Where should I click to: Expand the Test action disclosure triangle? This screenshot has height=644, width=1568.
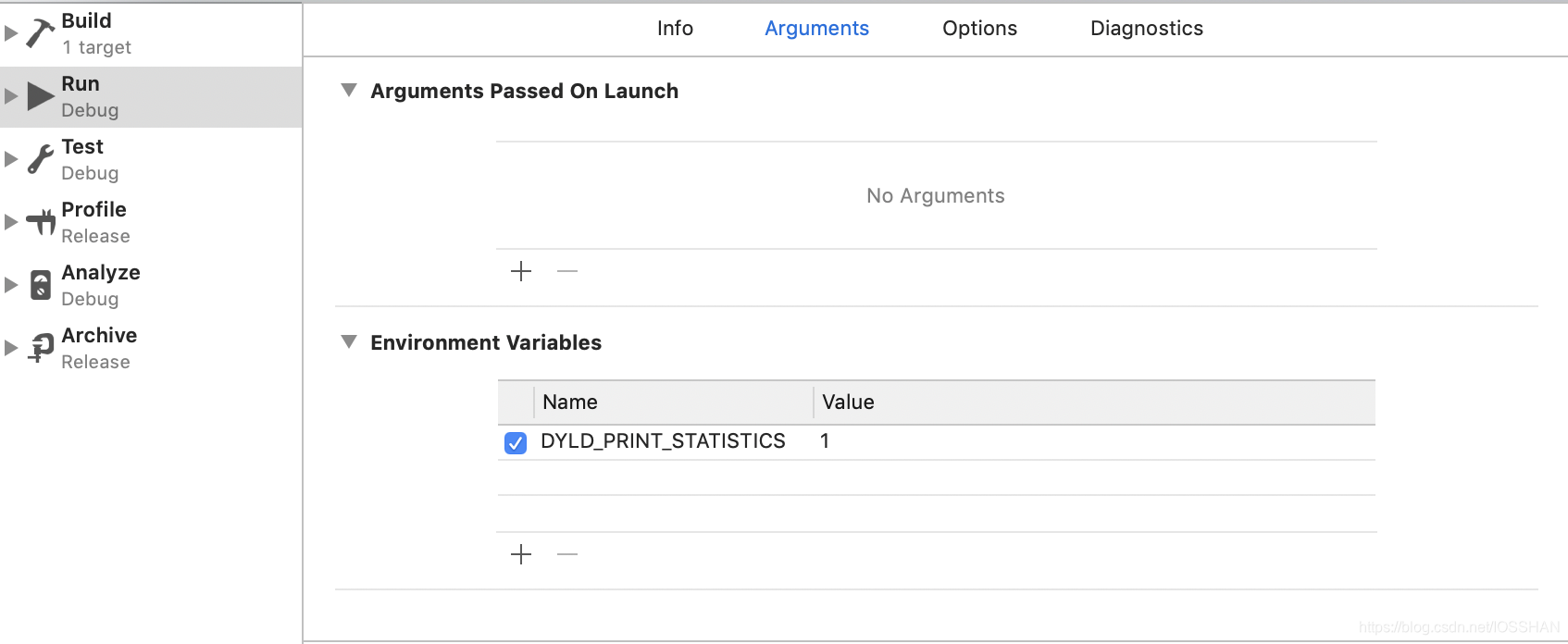tap(11, 159)
